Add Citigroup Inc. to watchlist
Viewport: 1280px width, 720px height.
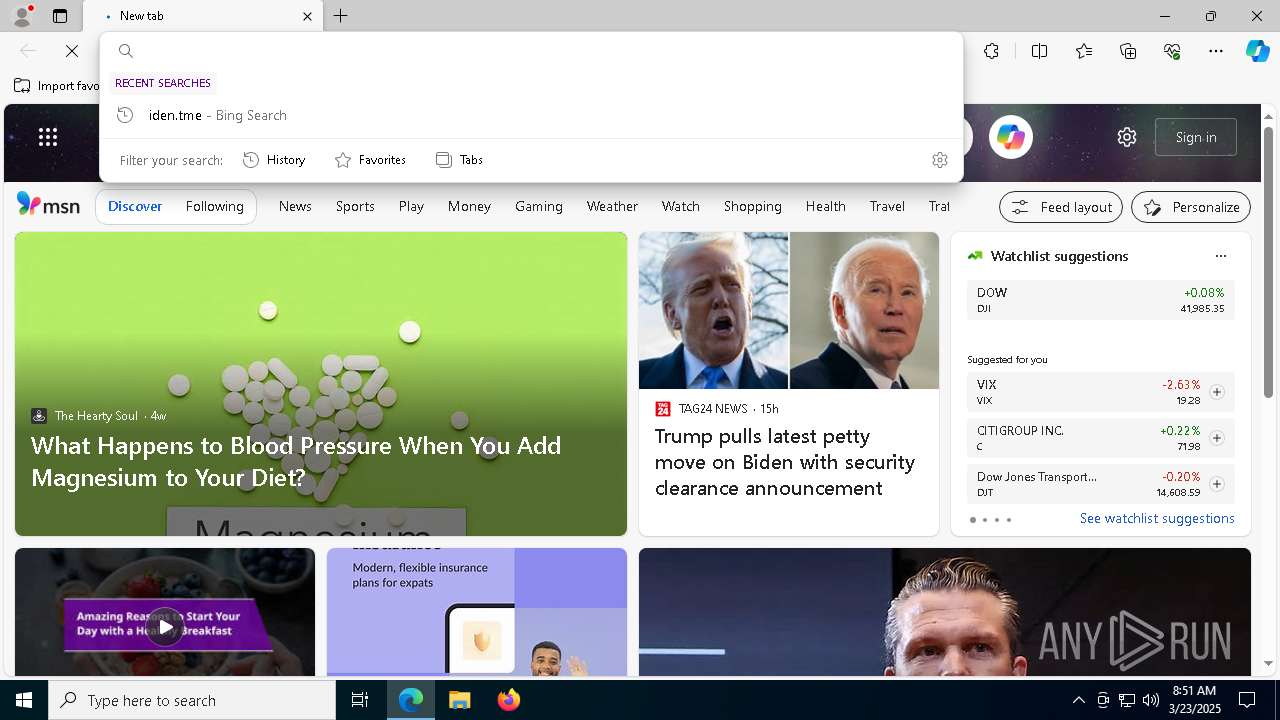[x=1216, y=438]
